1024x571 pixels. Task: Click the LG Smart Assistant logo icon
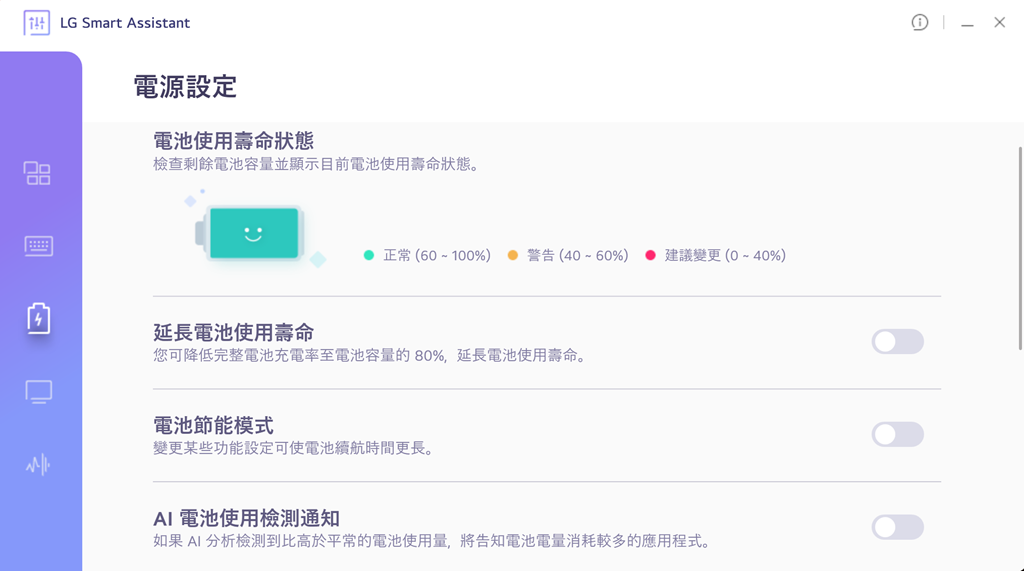click(x=37, y=23)
